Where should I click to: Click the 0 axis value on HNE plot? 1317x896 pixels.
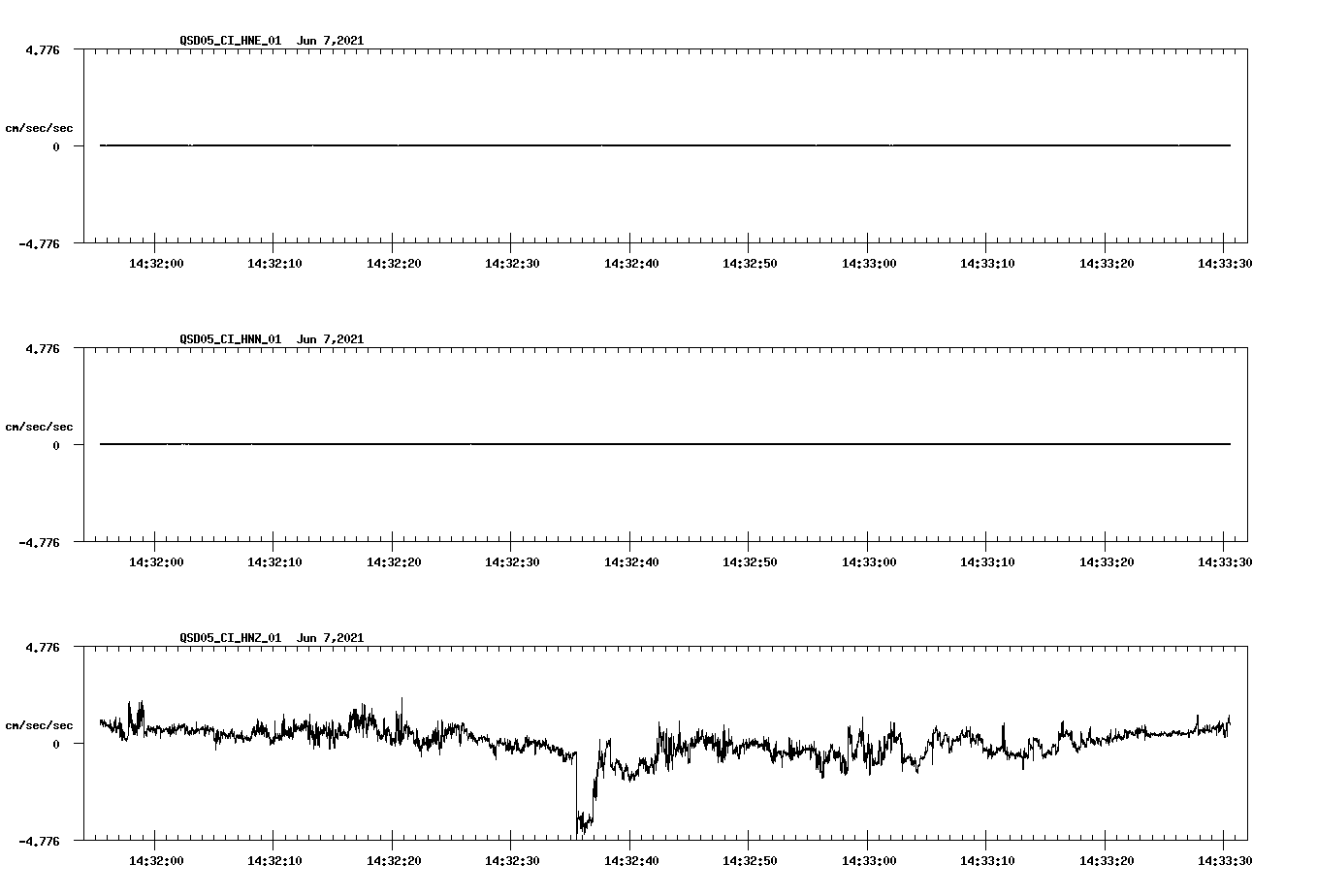tap(56, 146)
